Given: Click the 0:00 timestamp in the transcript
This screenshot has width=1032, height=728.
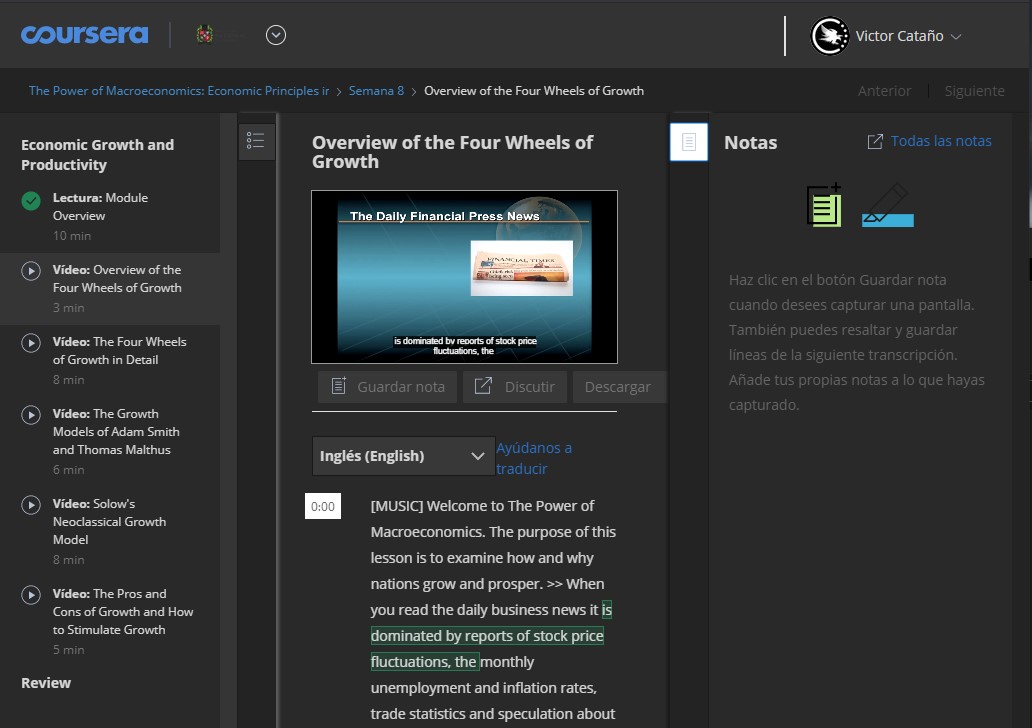Looking at the screenshot, I should (x=322, y=506).
